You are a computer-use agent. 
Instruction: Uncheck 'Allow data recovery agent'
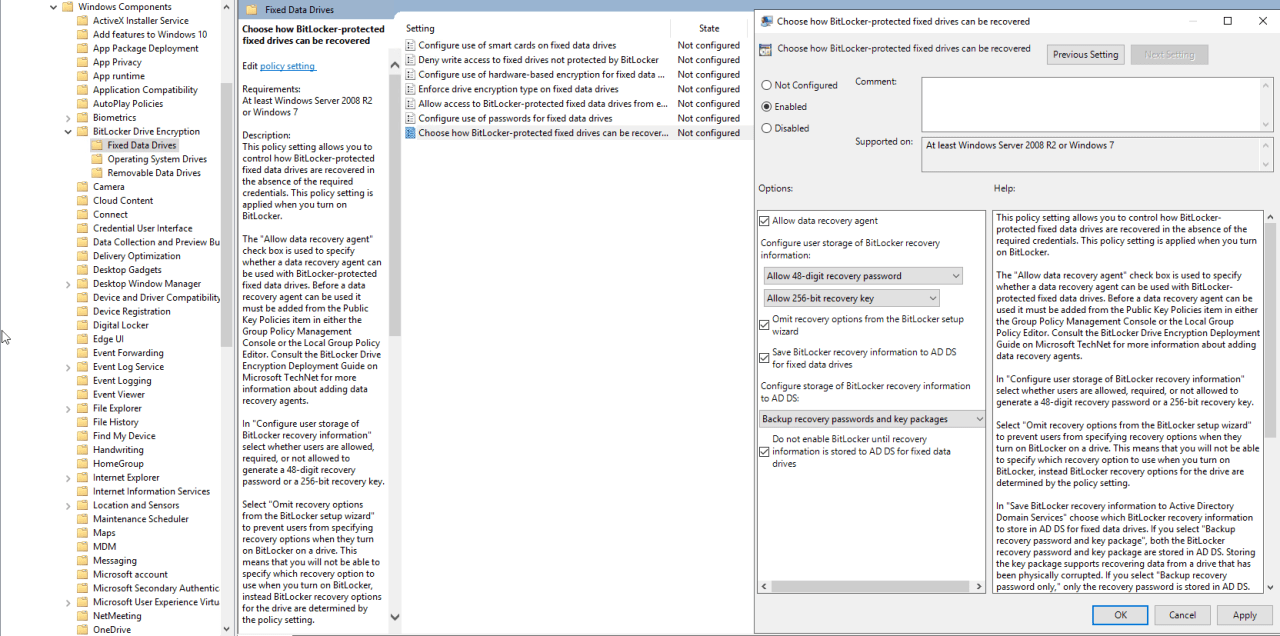click(x=765, y=220)
